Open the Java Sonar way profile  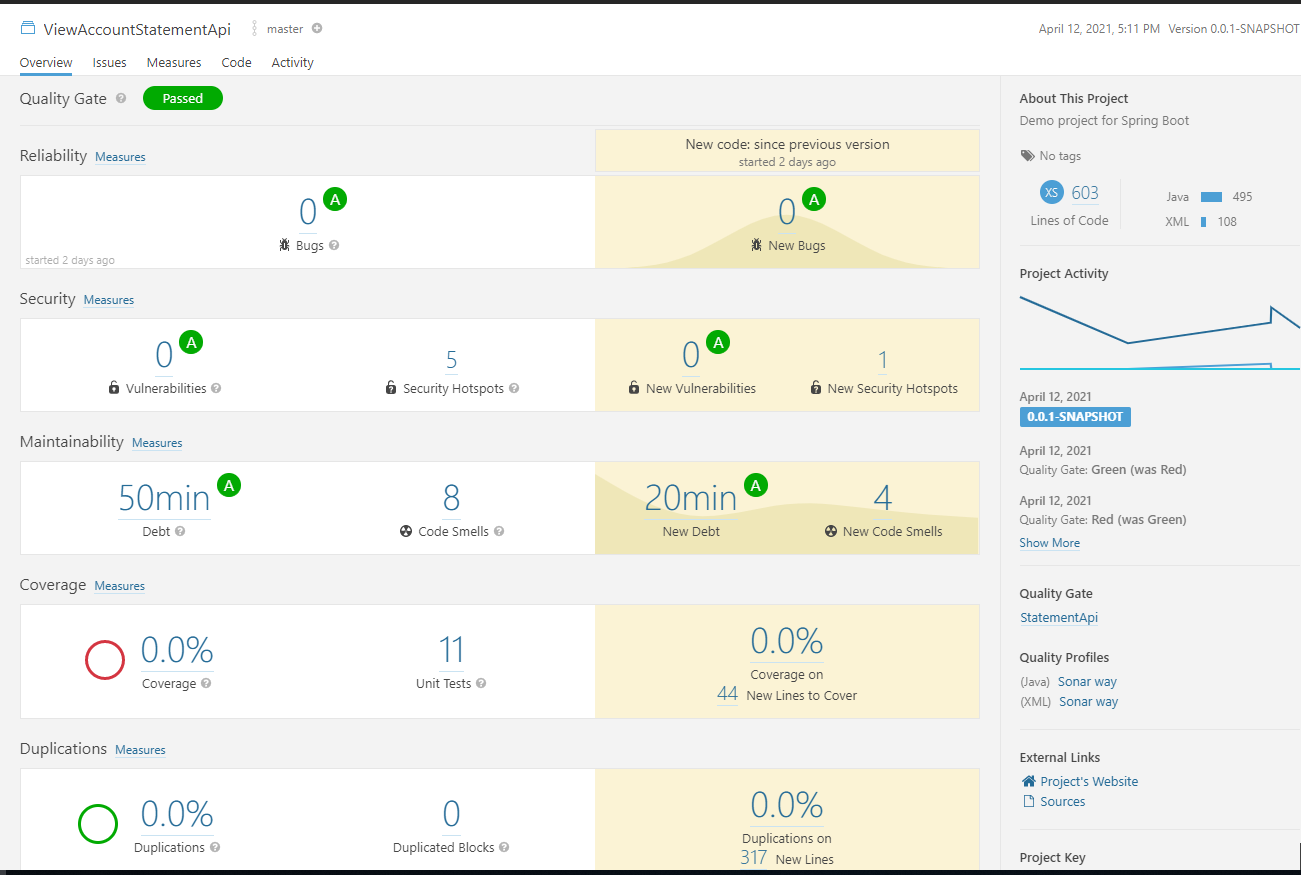click(1088, 682)
